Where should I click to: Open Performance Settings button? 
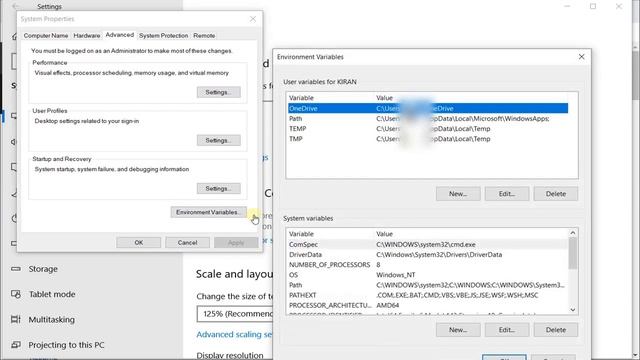point(218,92)
